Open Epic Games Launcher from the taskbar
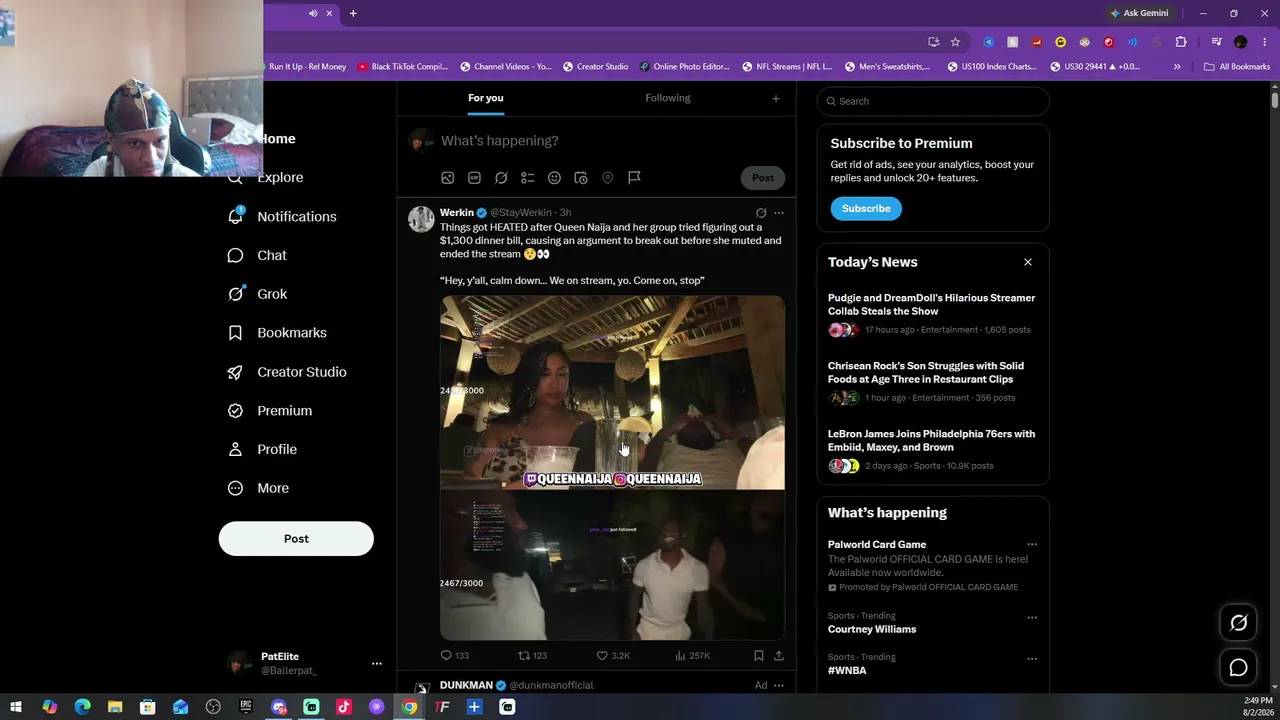Screen dimensions: 1280x720 click(246, 707)
